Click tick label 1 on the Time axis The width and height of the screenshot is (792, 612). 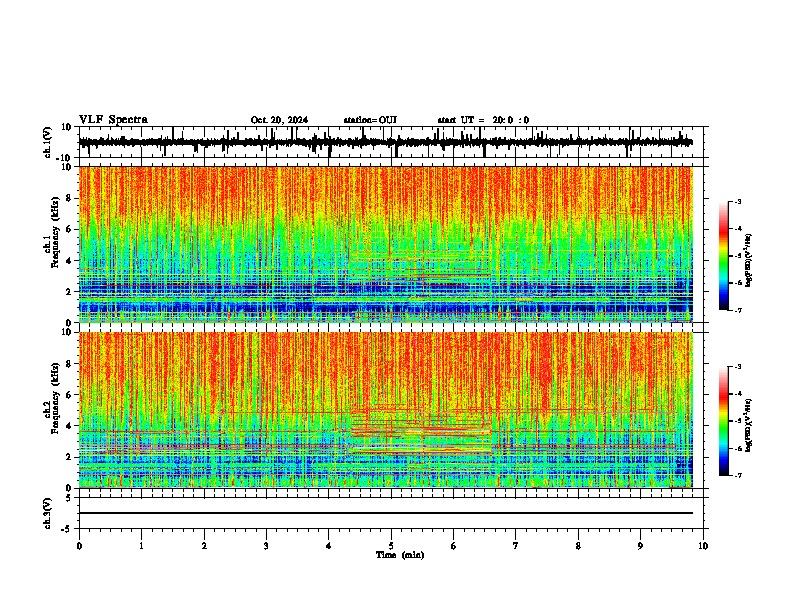[141, 546]
